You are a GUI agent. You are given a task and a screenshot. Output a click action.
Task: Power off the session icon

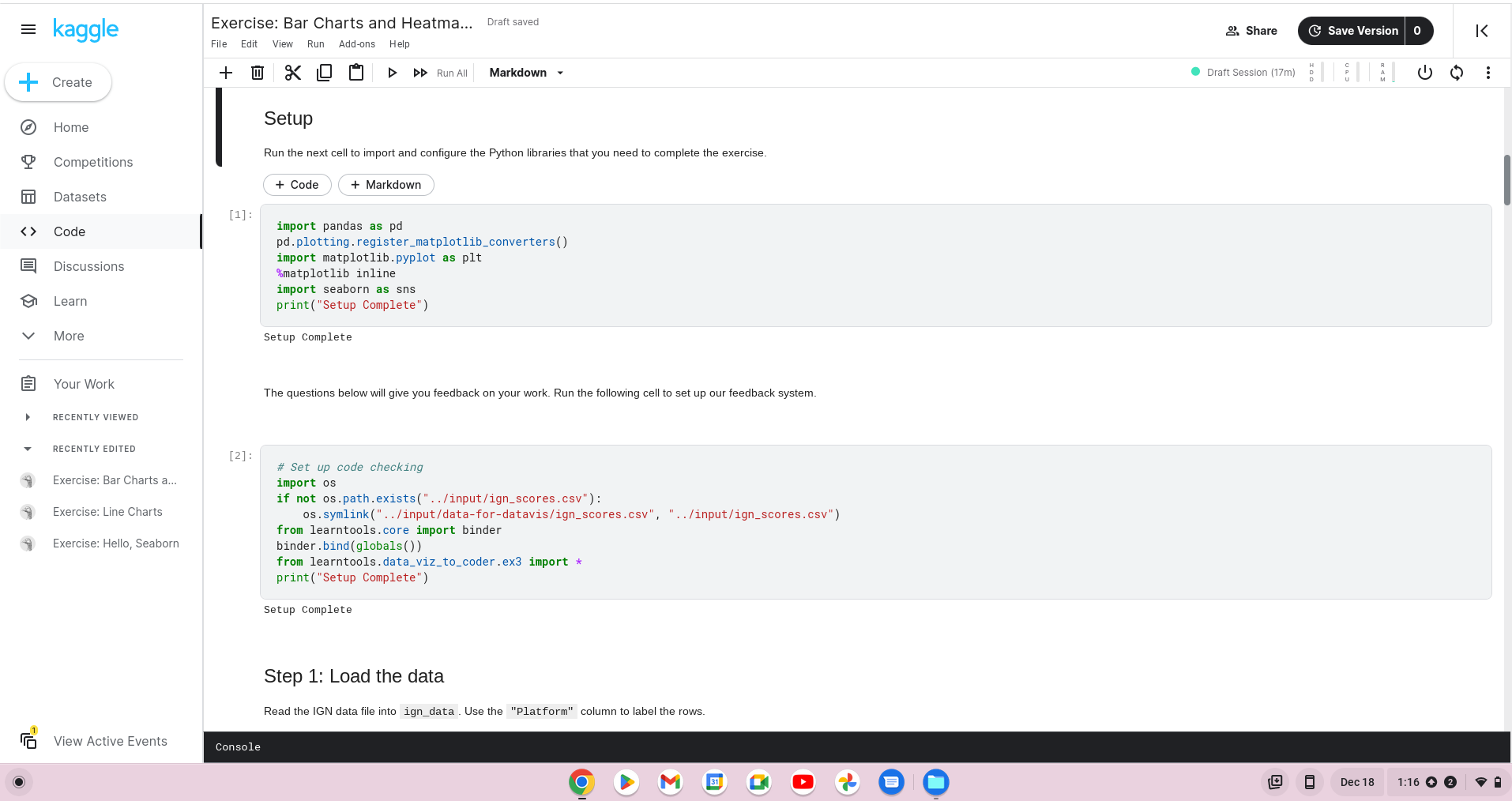1425,73
